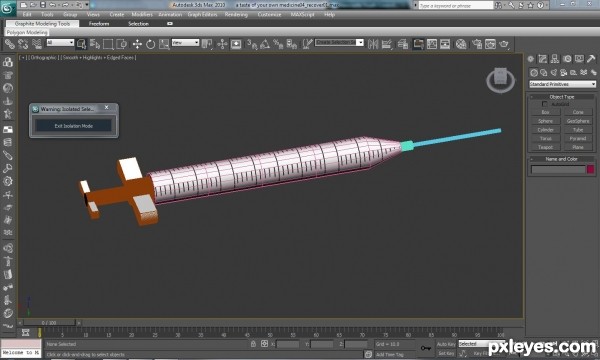Image resolution: width=600 pixels, height=360 pixels.
Task: Toggle the selection lock icon
Action: [x=253, y=344]
